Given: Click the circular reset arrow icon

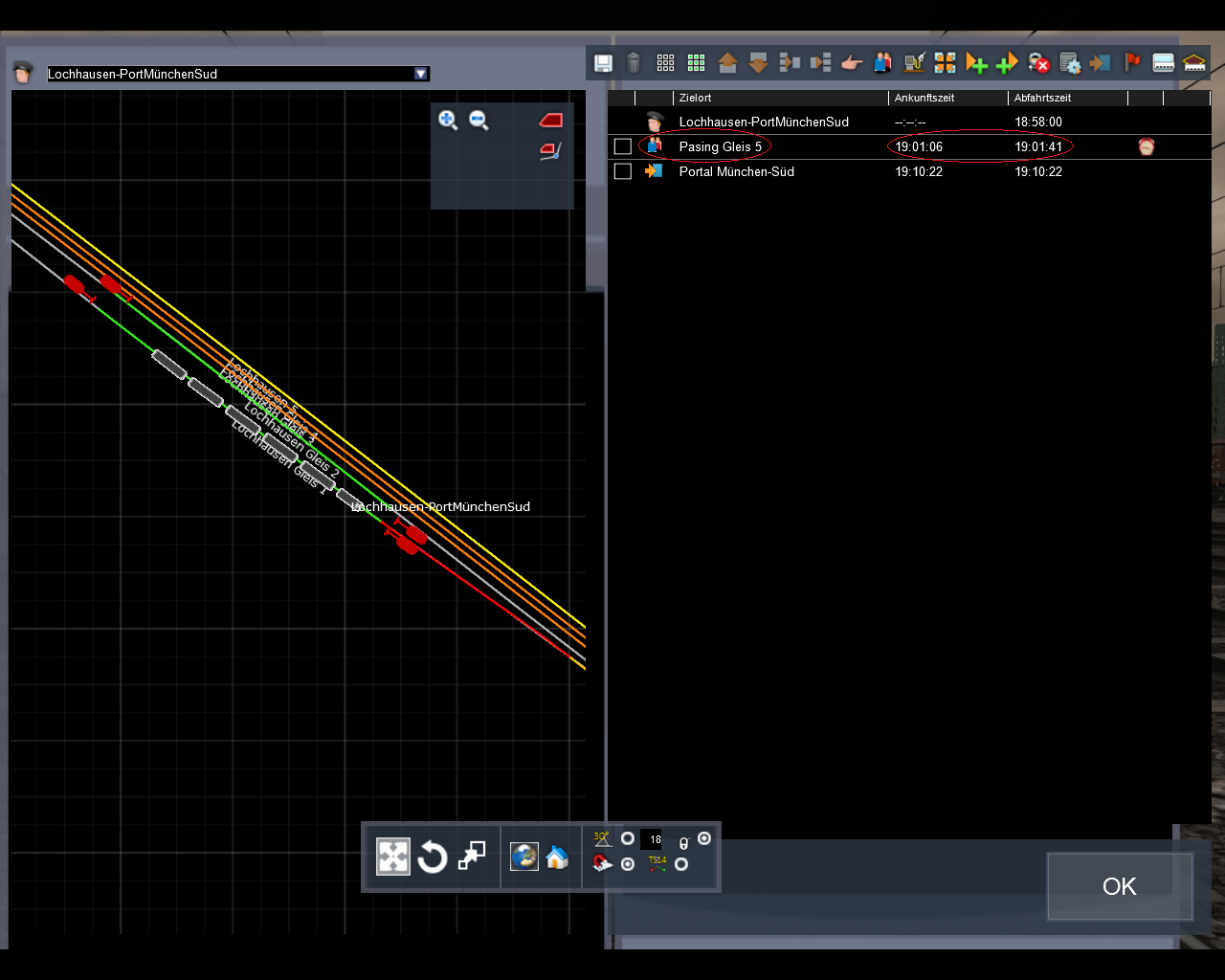Looking at the screenshot, I should (433, 857).
